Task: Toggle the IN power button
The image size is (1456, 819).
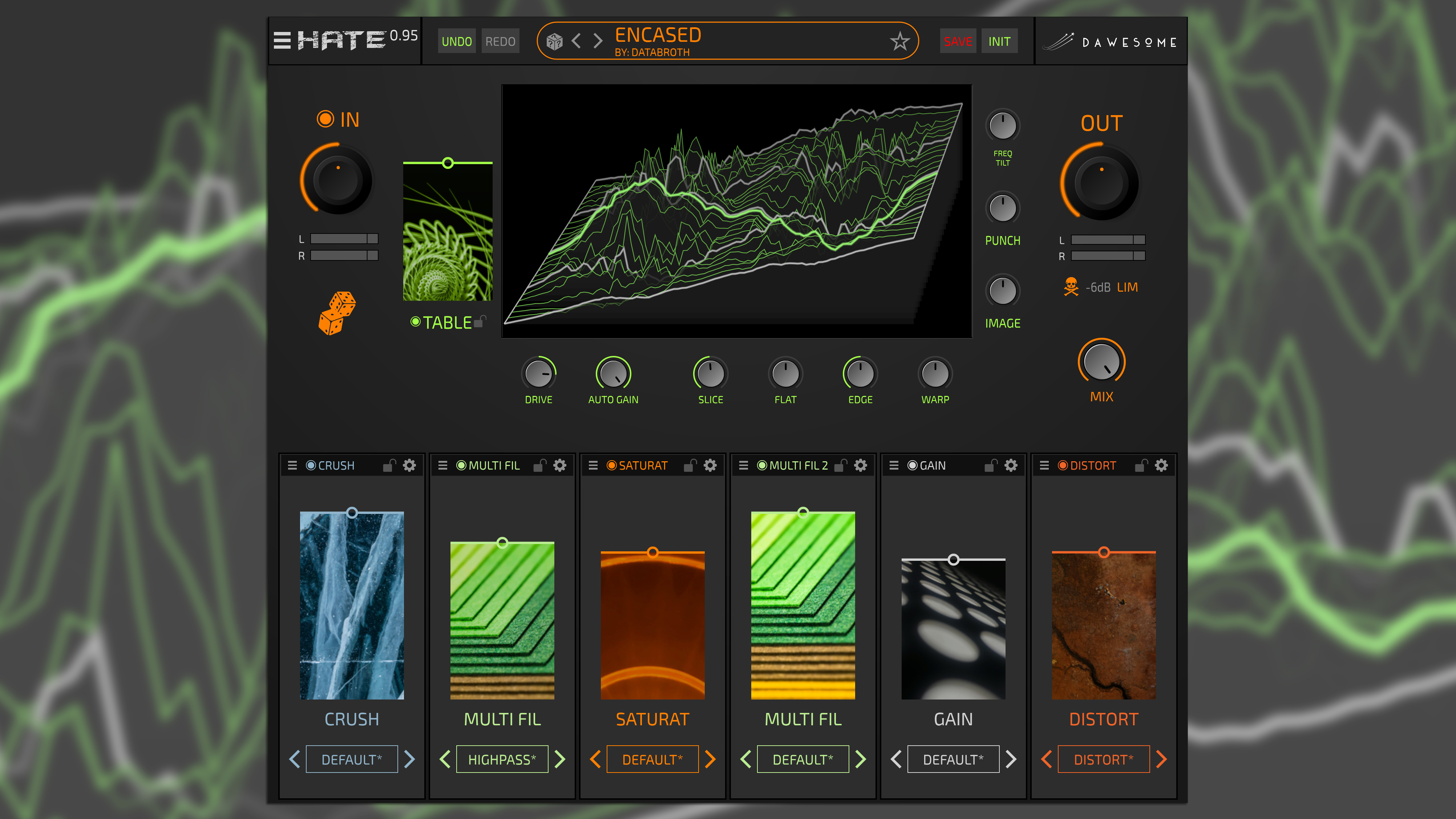Action: 325,119
